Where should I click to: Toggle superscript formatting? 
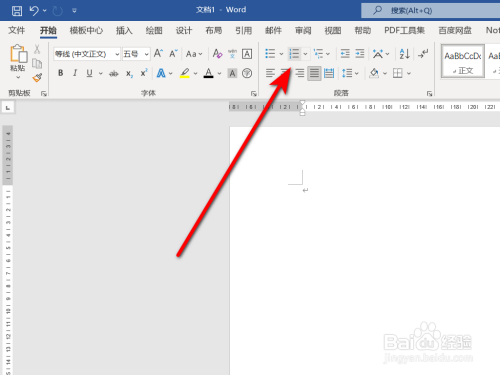[144, 73]
